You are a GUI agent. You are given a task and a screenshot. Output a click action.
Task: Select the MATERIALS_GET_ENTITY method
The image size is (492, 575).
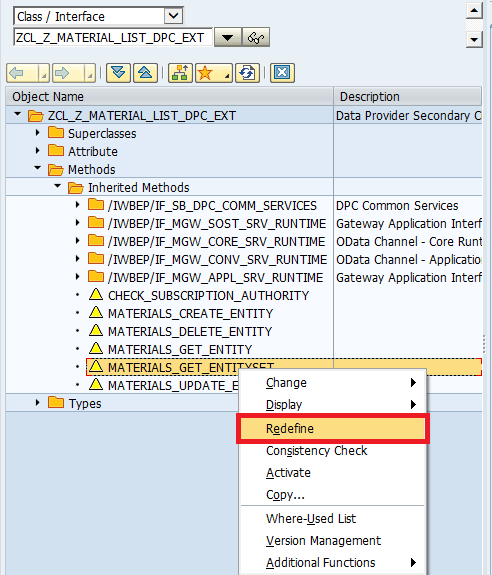(180, 349)
